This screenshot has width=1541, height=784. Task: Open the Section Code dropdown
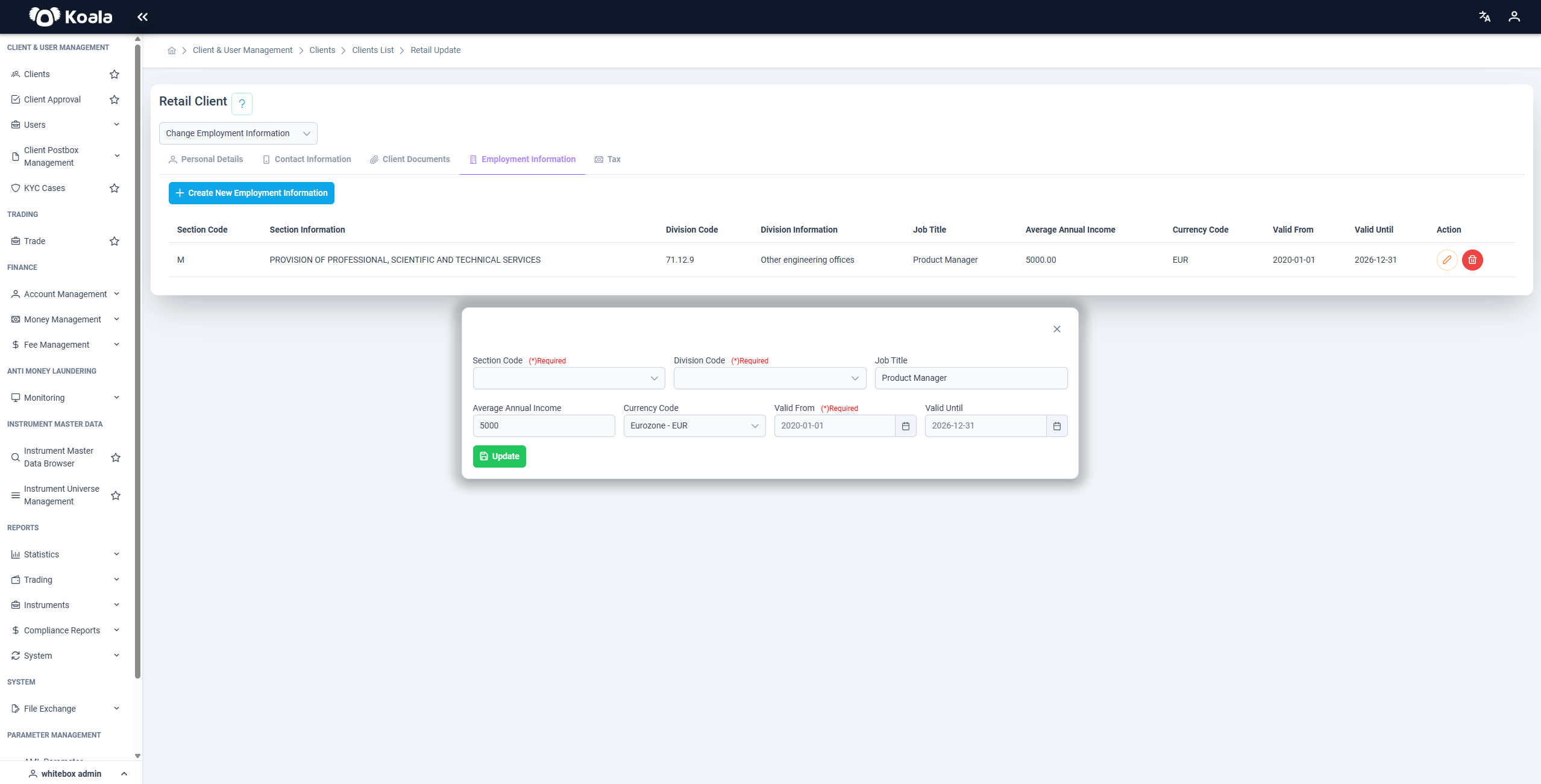click(x=569, y=378)
